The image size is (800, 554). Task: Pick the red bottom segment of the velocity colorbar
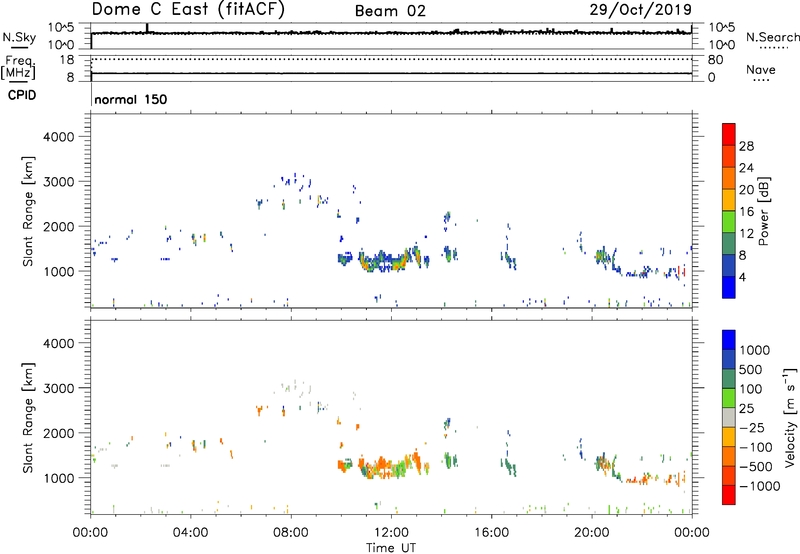pos(729,495)
